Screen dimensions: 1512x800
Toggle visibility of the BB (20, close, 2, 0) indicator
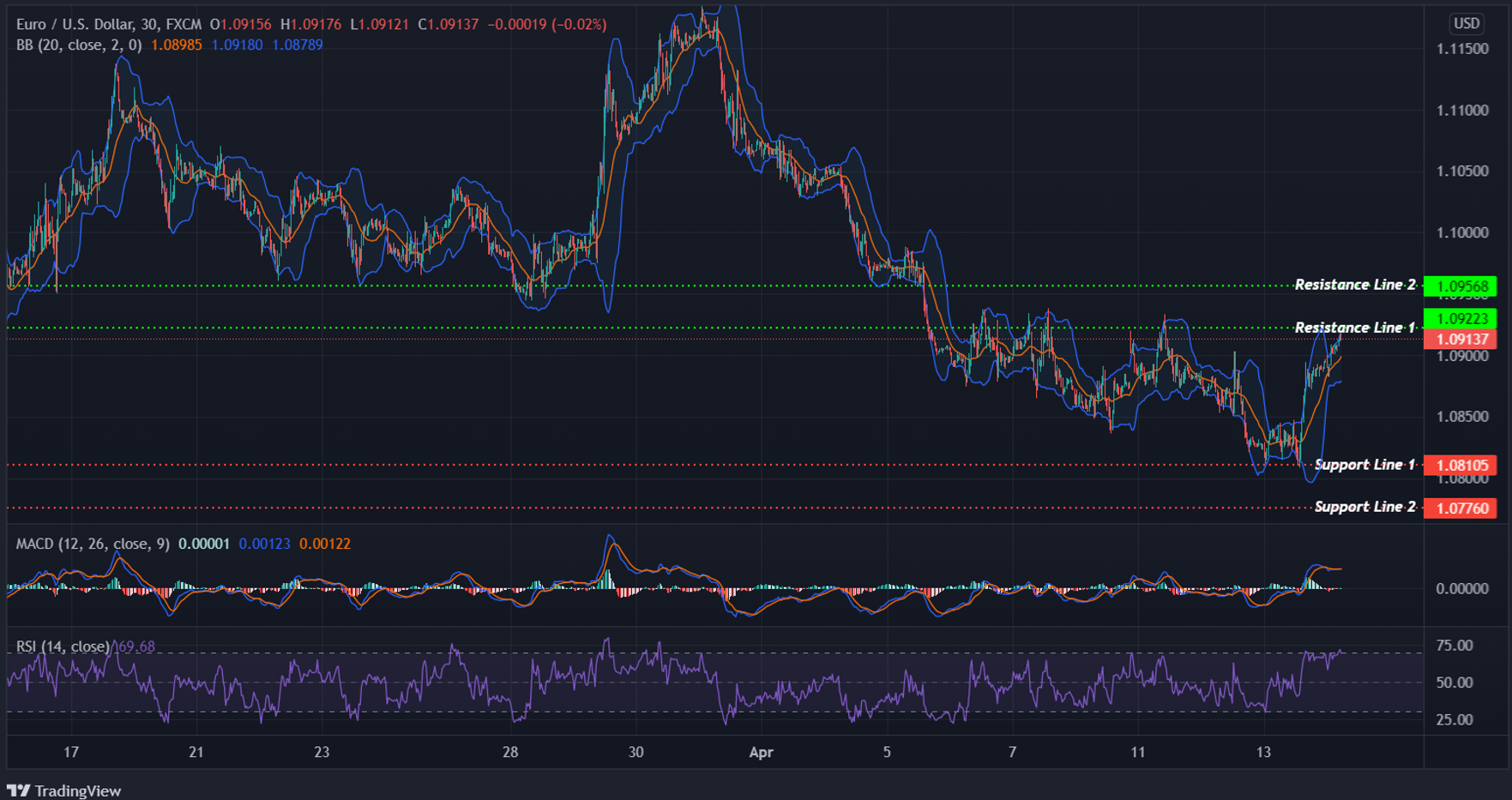tap(77, 45)
